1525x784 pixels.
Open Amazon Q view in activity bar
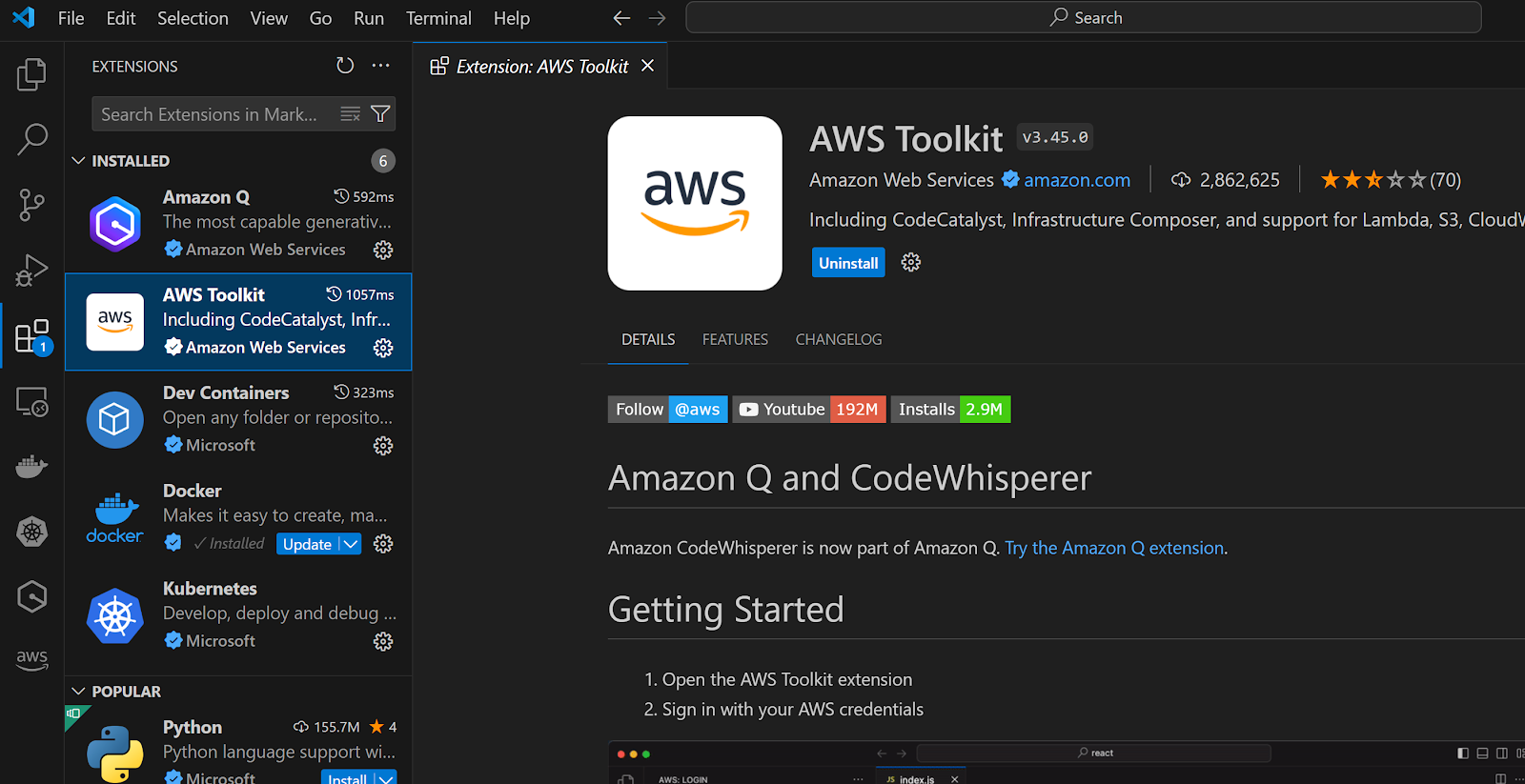coord(31,597)
